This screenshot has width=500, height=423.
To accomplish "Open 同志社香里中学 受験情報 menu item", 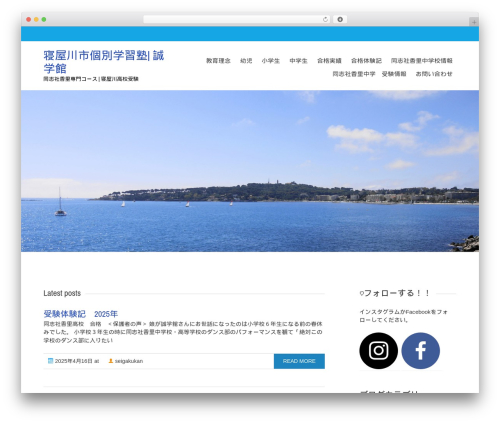I will (369, 74).
